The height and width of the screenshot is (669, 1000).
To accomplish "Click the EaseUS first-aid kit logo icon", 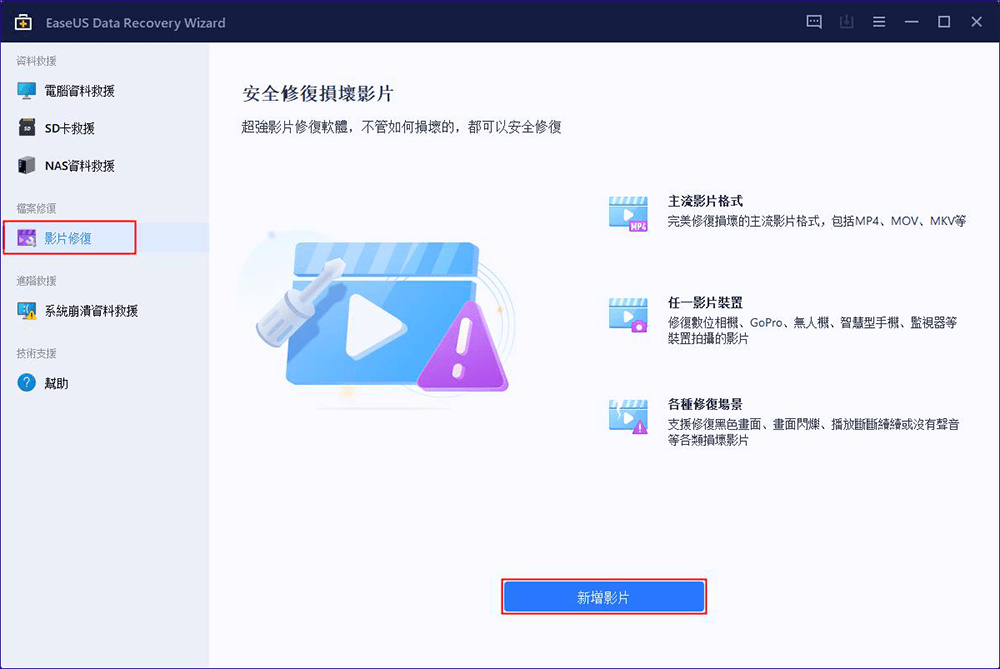I will (x=24, y=22).
